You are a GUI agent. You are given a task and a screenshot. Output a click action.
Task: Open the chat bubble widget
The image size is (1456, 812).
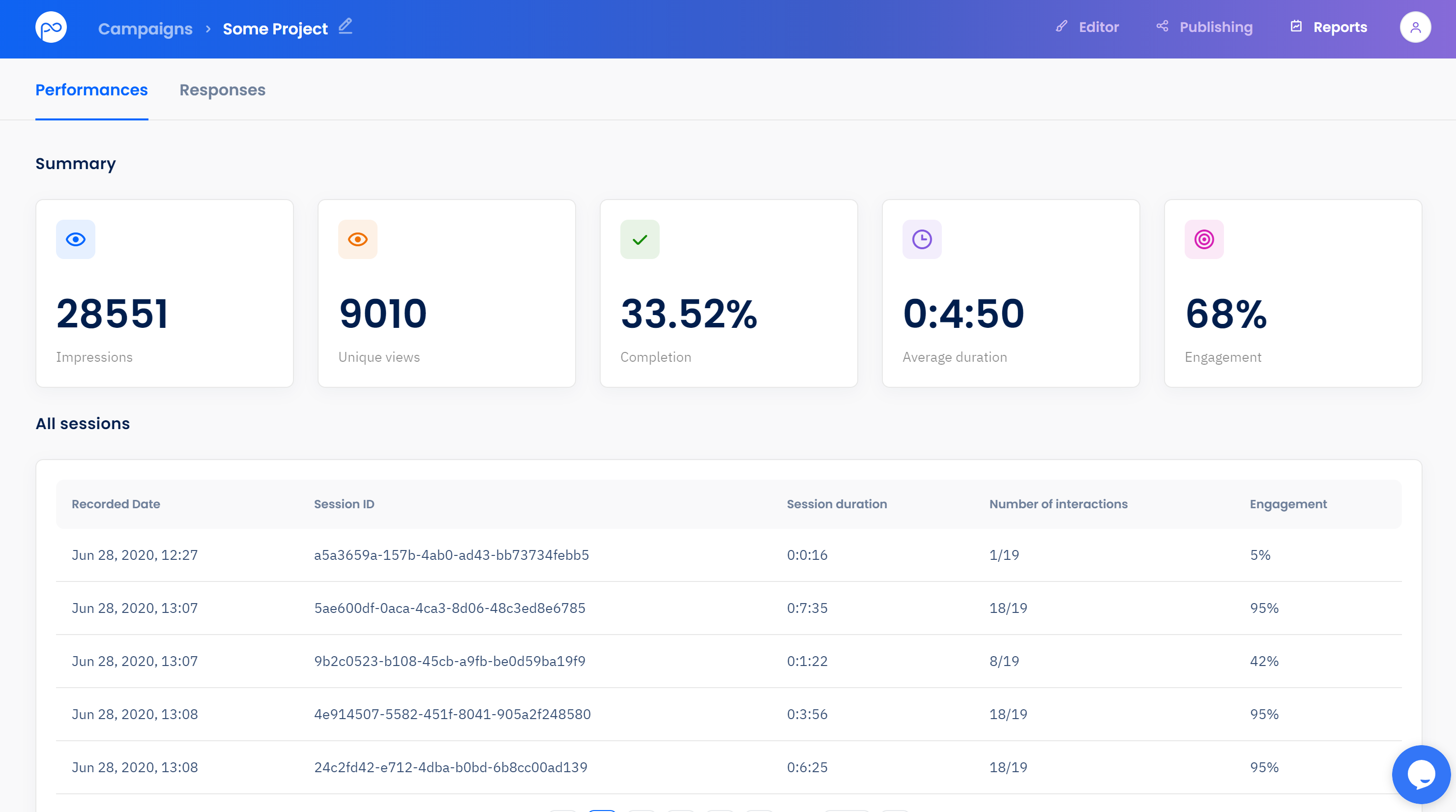tap(1421, 774)
